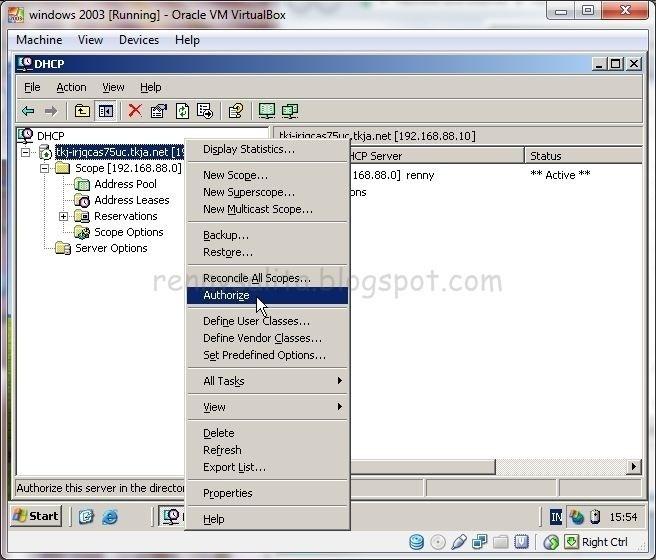The image size is (656, 560).
Task: Click the Up one level folder icon
Action: [82, 111]
